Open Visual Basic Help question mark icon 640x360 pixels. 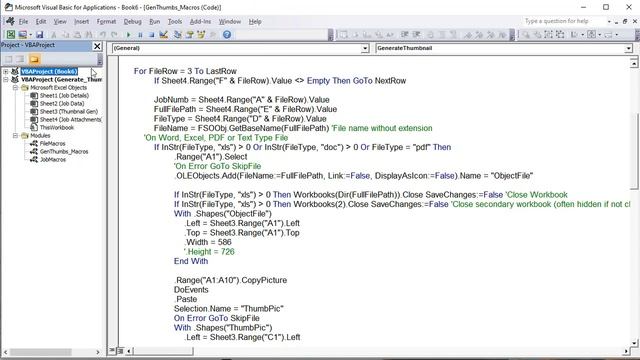pyautogui.click(x=227, y=35)
